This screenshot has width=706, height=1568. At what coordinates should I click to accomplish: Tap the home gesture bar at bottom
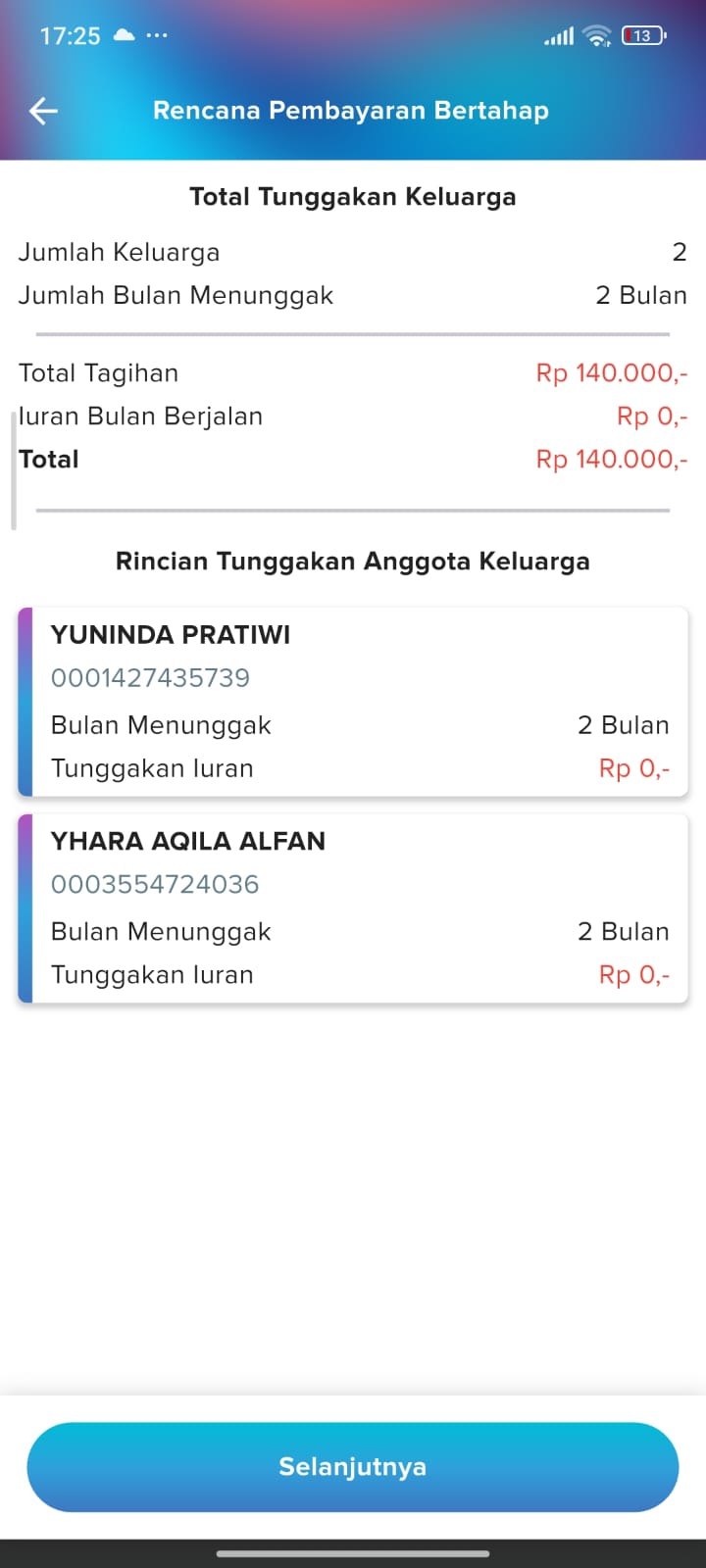pyautogui.click(x=353, y=1553)
